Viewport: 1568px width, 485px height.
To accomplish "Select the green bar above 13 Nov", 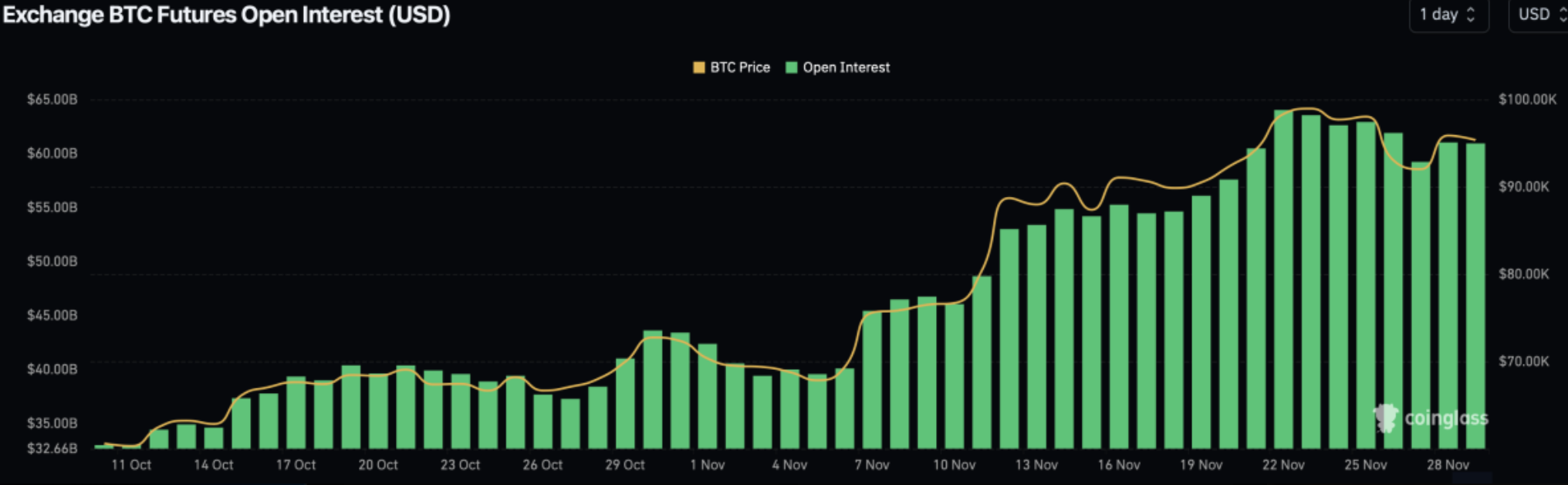I will tap(1036, 336).
